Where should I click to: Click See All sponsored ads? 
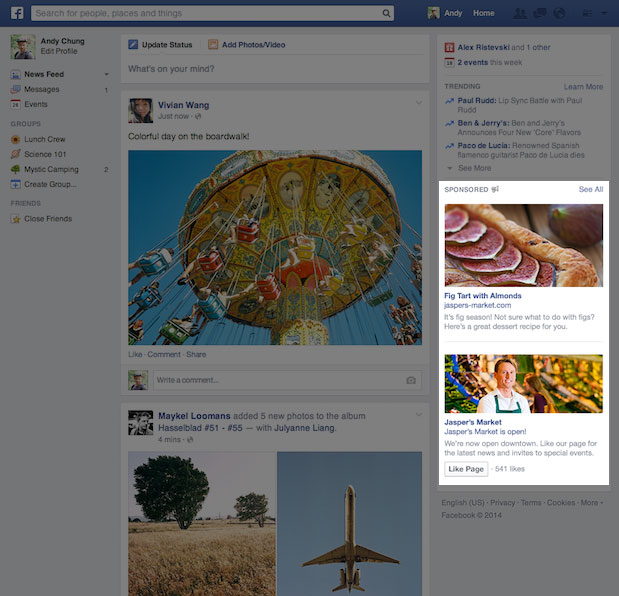pyautogui.click(x=590, y=189)
